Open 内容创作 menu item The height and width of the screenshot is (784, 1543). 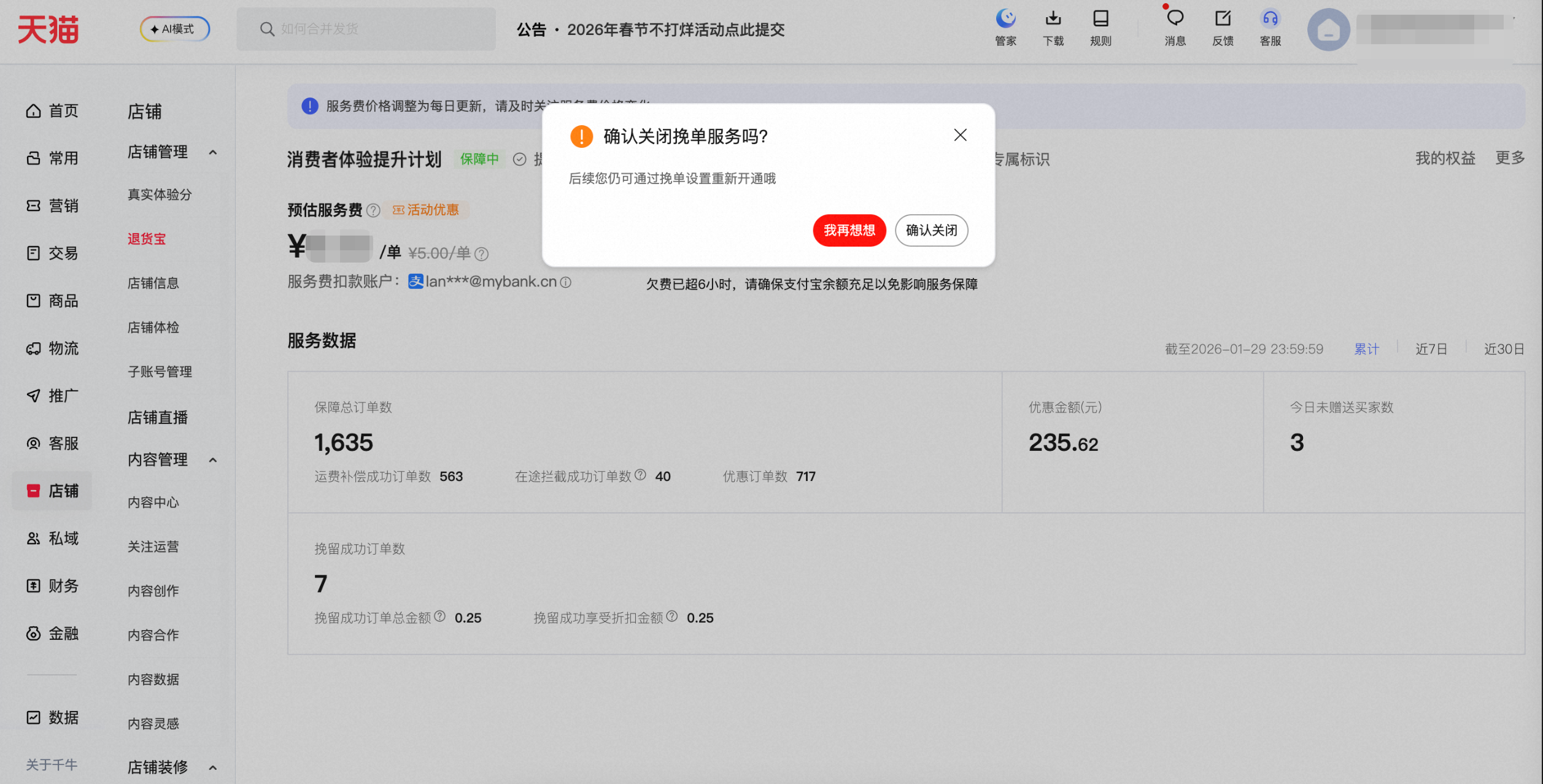153,590
